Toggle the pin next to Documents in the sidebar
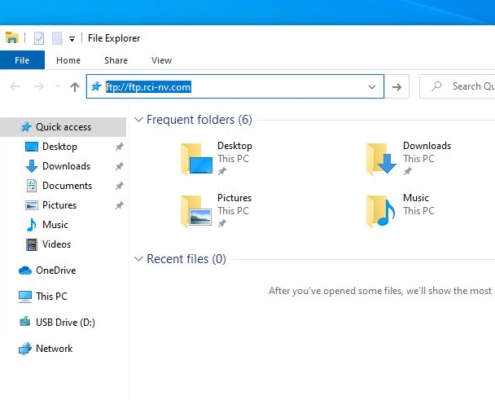 coord(119,186)
